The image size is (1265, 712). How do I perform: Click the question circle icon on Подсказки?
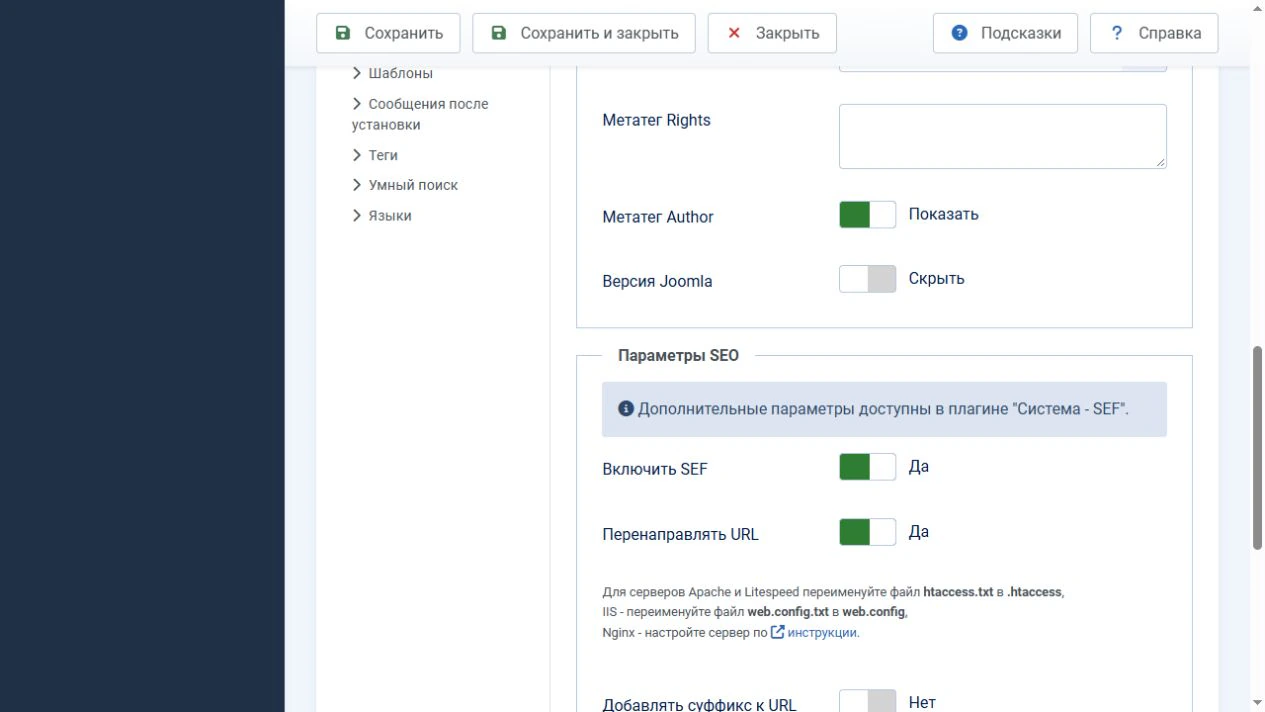(960, 33)
